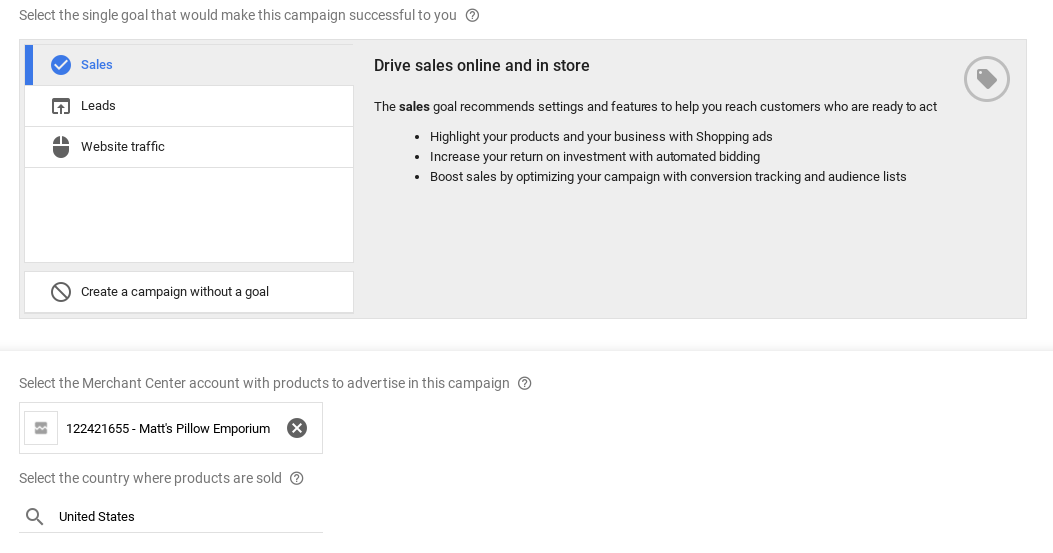Click the blue Sales checkmark icon

pos(61,65)
